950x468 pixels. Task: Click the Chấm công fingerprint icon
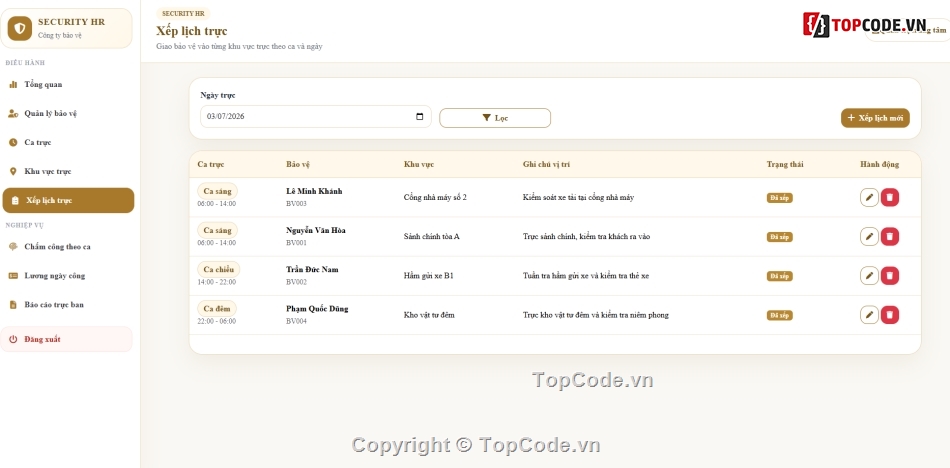click(x=13, y=247)
